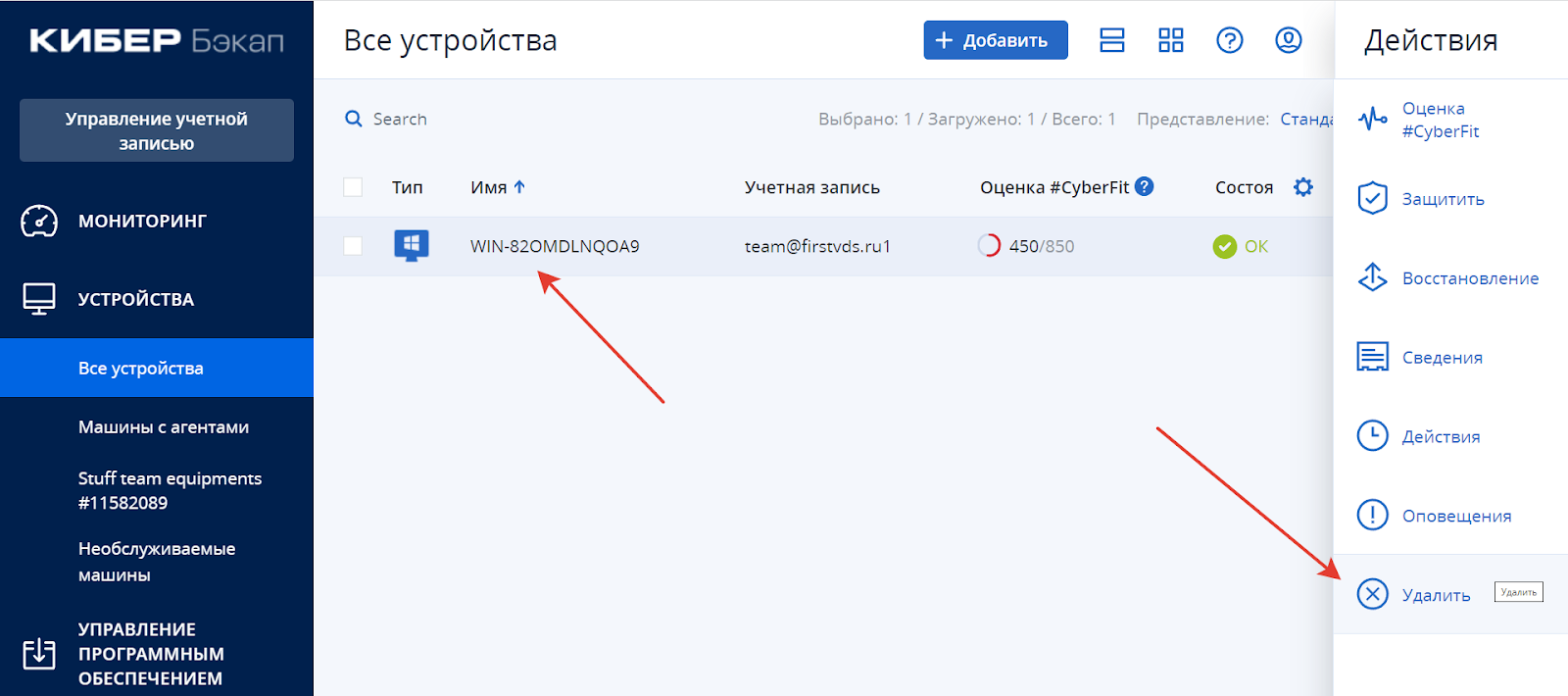Switch to grid view layout icon

[x=1170, y=40]
